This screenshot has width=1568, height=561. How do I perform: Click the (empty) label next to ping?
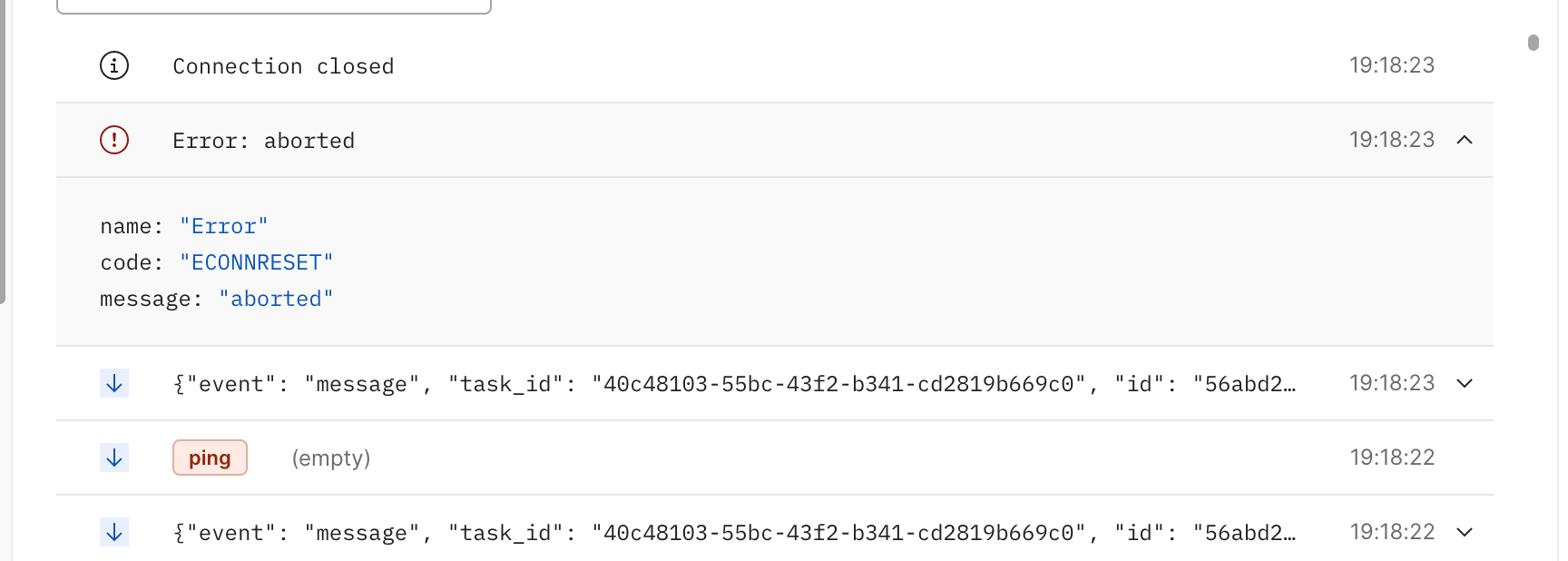(331, 458)
